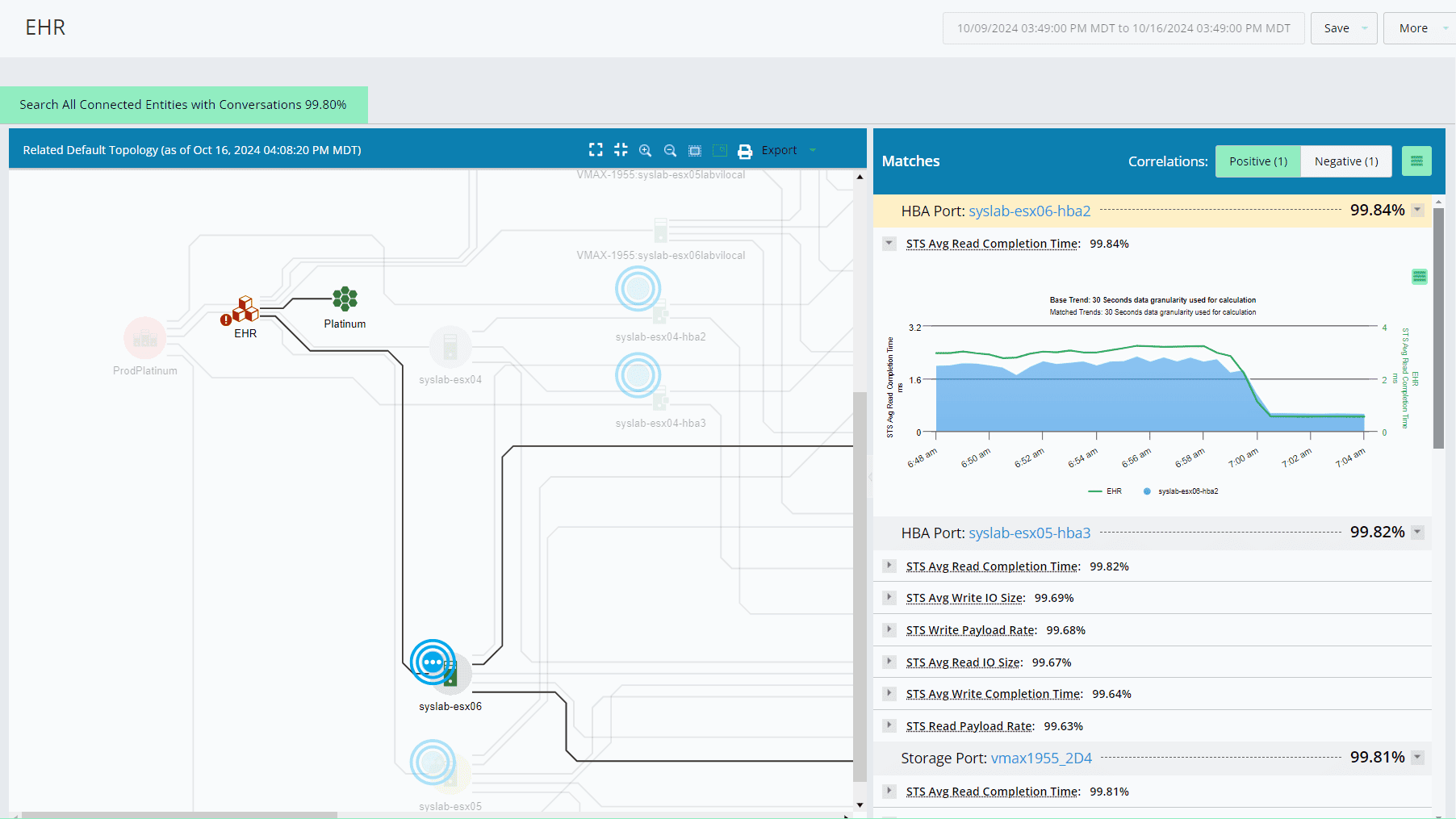Zoom in on the topology map

pos(646,150)
